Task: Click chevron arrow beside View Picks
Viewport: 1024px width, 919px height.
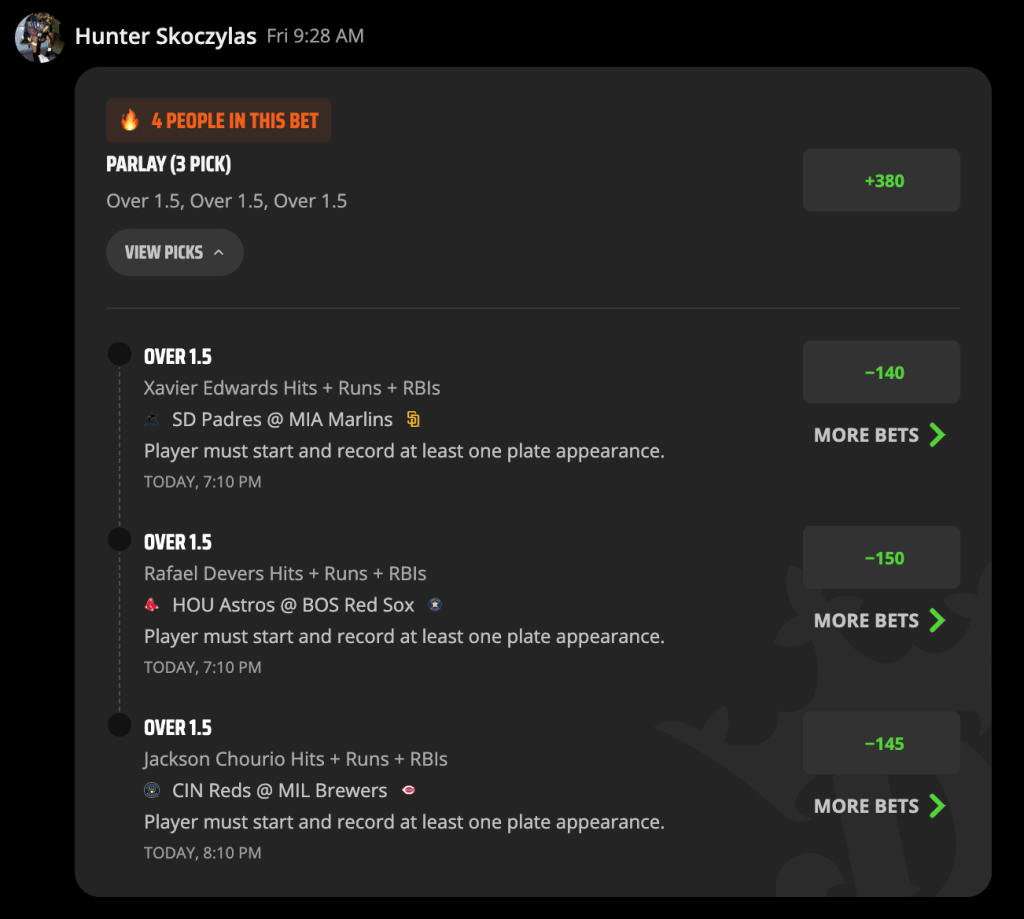Action: click(219, 252)
